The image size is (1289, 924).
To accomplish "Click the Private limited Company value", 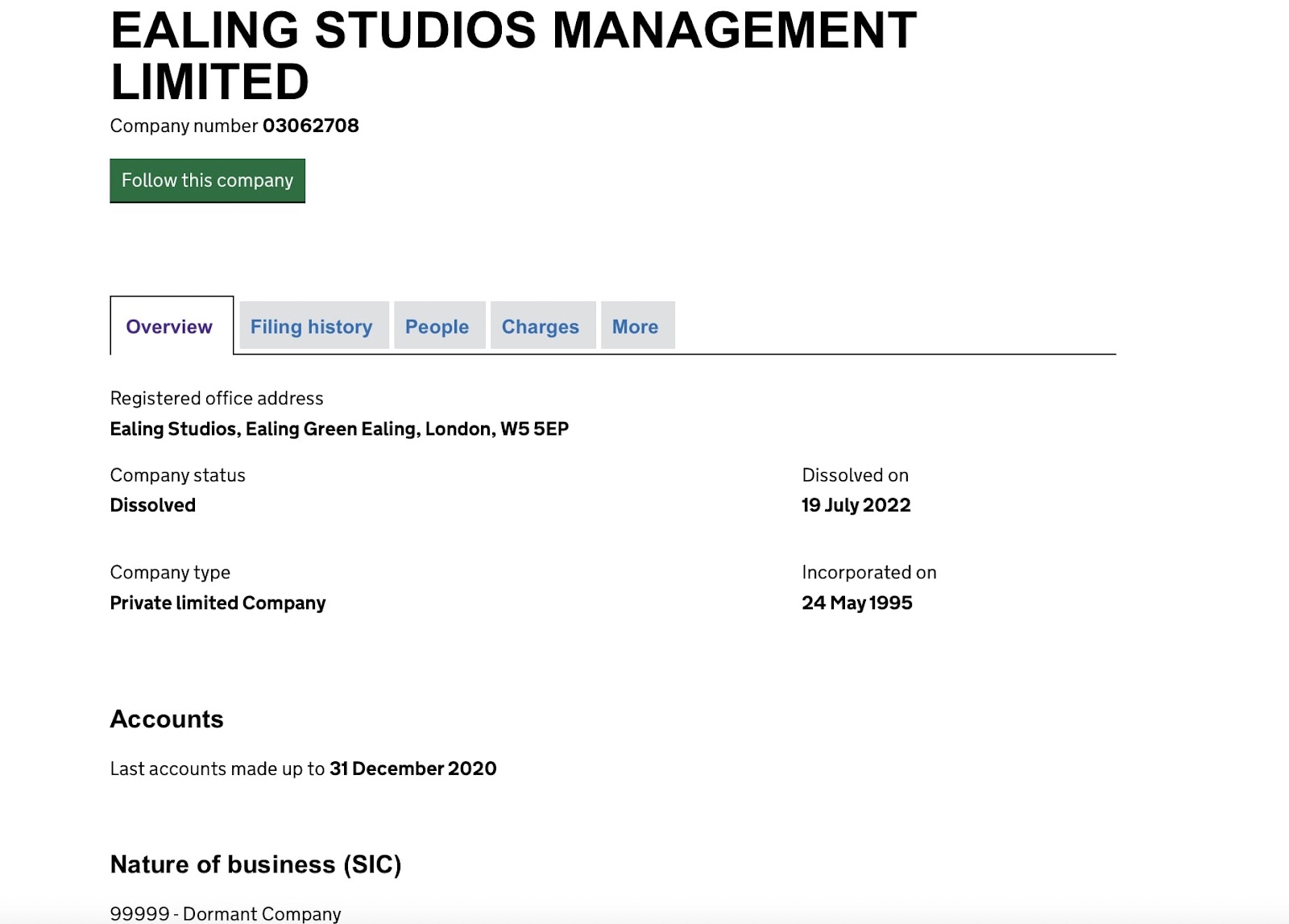I will pos(218,603).
